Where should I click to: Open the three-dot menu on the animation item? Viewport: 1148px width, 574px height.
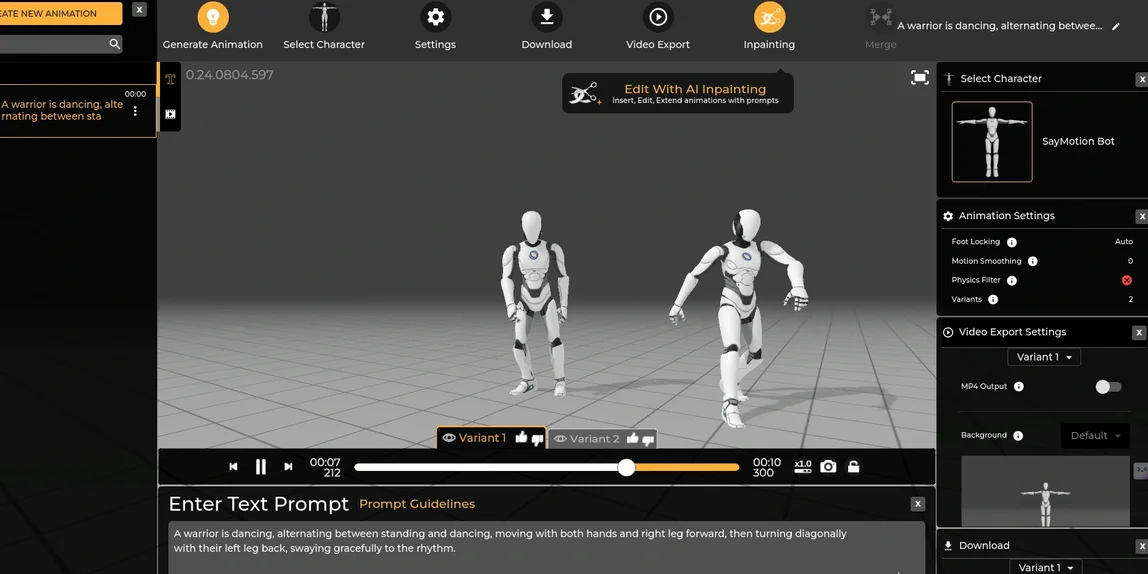click(135, 111)
